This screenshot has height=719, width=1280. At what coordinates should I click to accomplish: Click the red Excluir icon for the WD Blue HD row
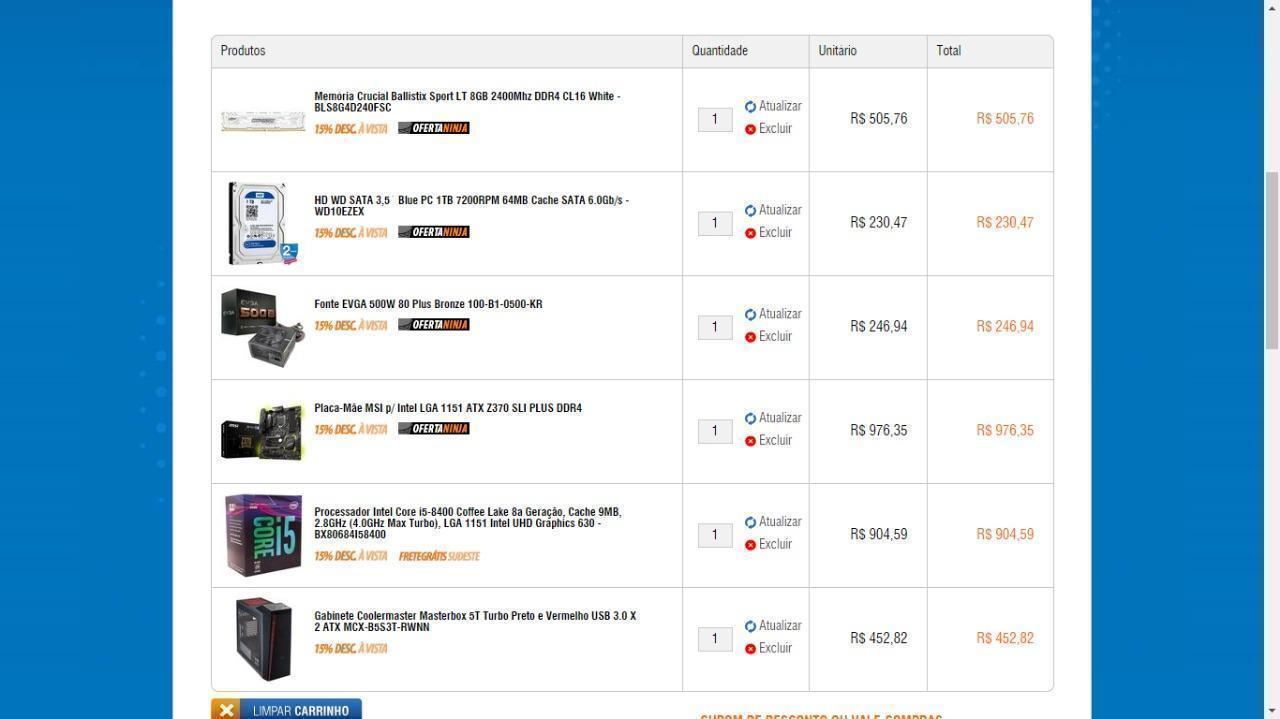point(750,233)
